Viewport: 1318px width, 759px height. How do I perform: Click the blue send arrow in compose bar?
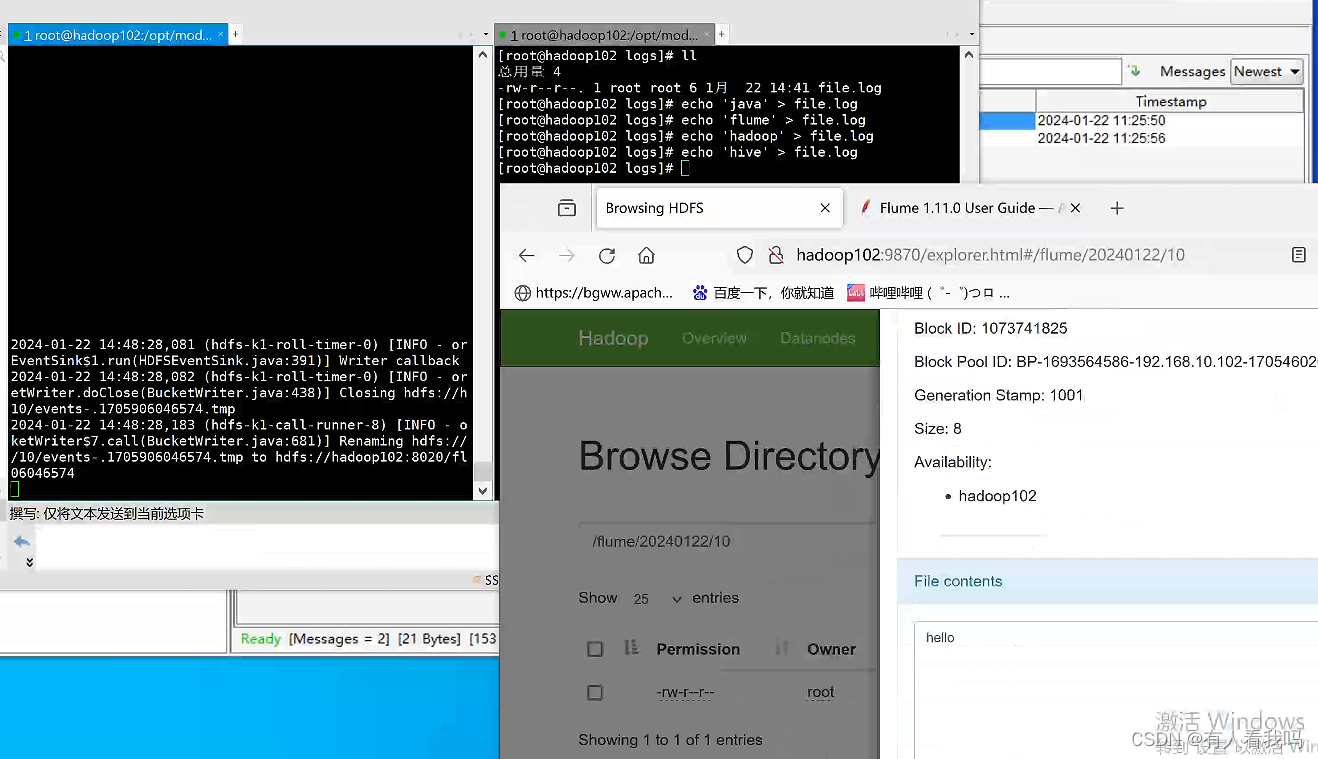22,541
